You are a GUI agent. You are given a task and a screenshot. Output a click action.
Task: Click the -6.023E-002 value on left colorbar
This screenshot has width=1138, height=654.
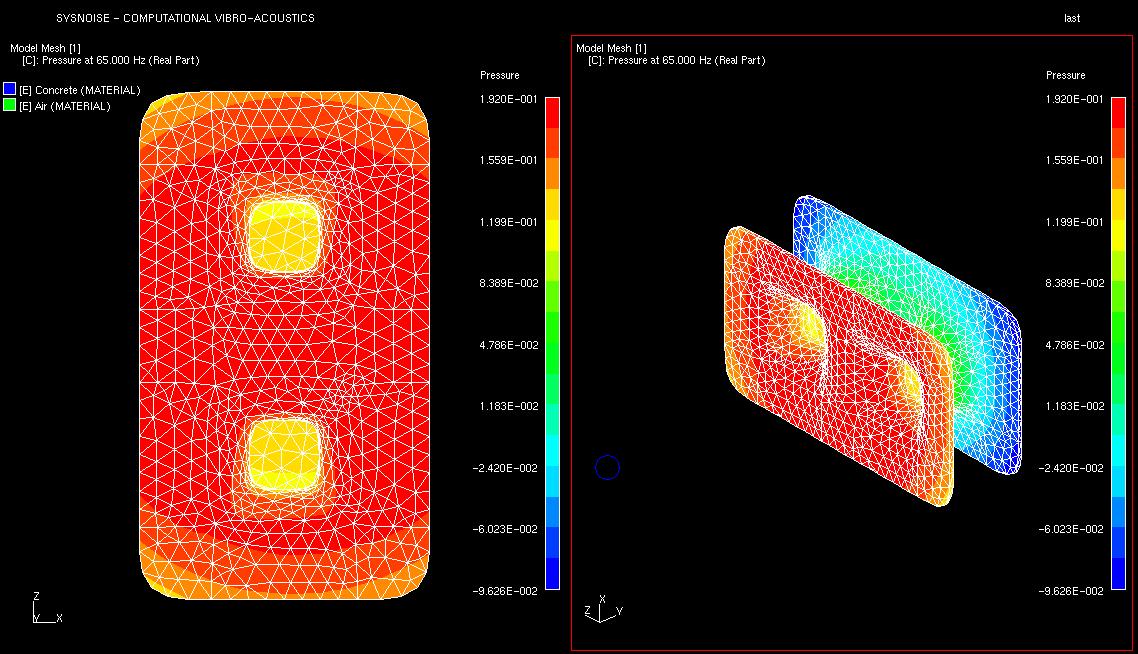(x=505, y=529)
